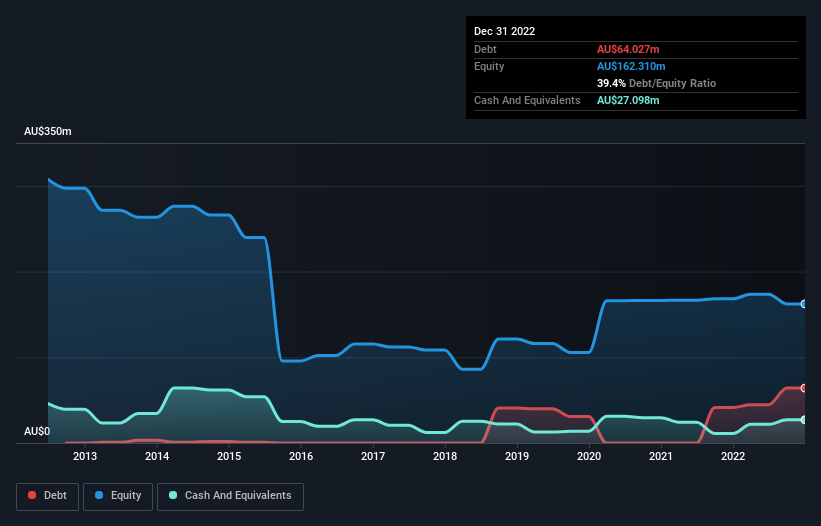Viewport: 821px width, 526px height.
Task: Click the 2021 x-axis label
Action: point(661,456)
